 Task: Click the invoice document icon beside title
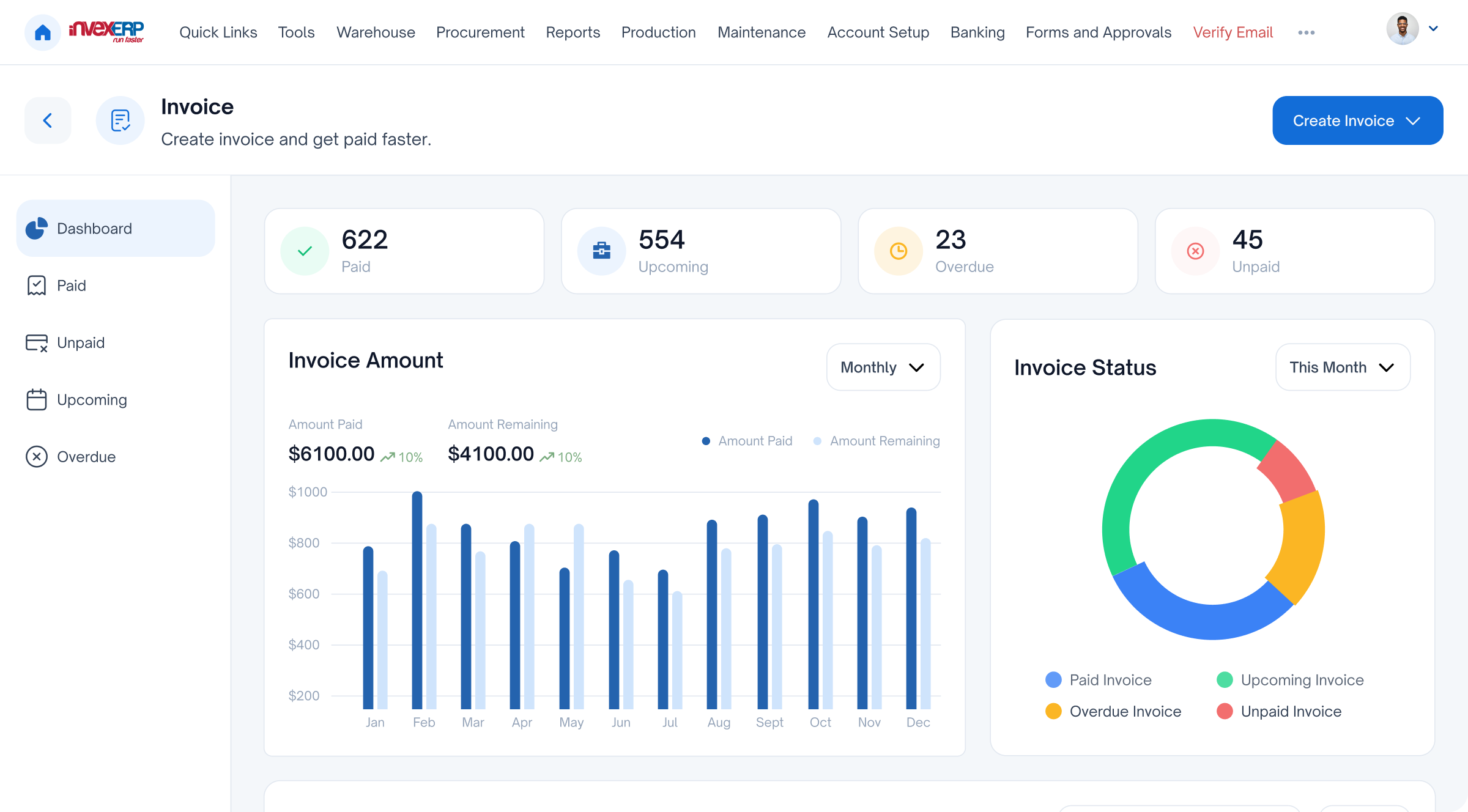coord(120,120)
